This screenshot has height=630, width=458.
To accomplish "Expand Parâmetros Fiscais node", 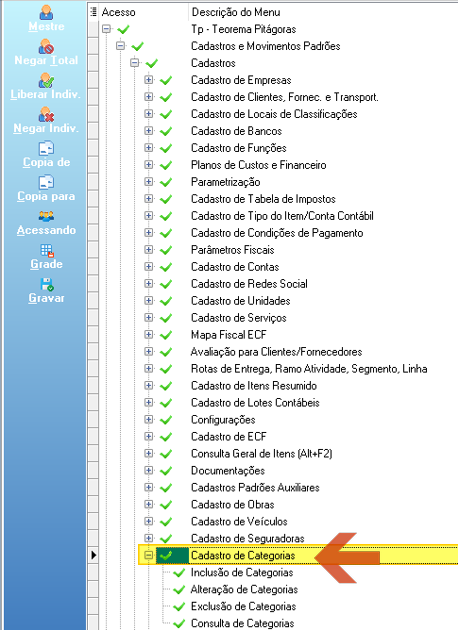I will click(x=149, y=249).
